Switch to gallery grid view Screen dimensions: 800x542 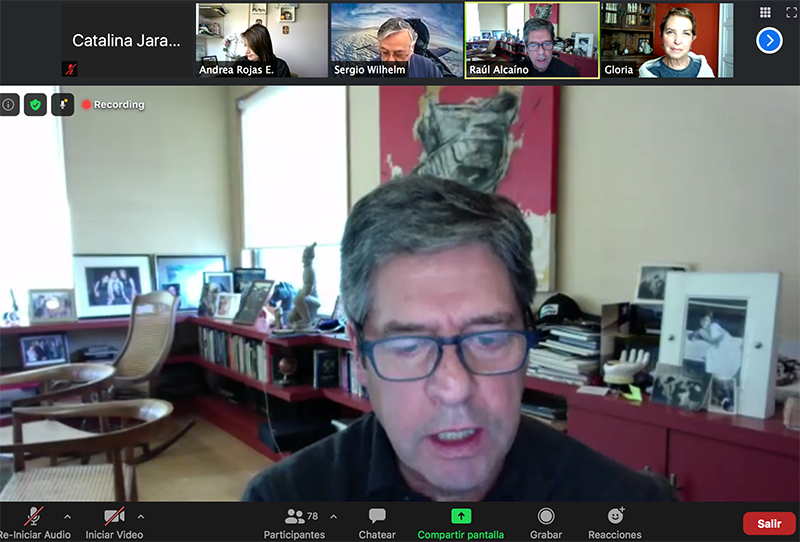click(766, 12)
